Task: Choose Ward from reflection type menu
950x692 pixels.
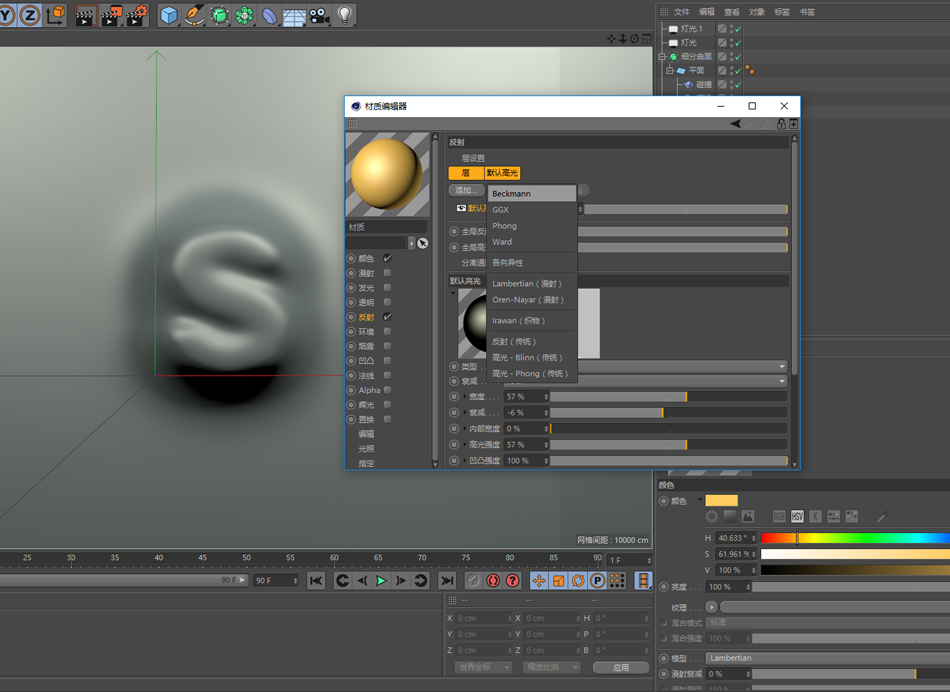Action: click(532, 242)
